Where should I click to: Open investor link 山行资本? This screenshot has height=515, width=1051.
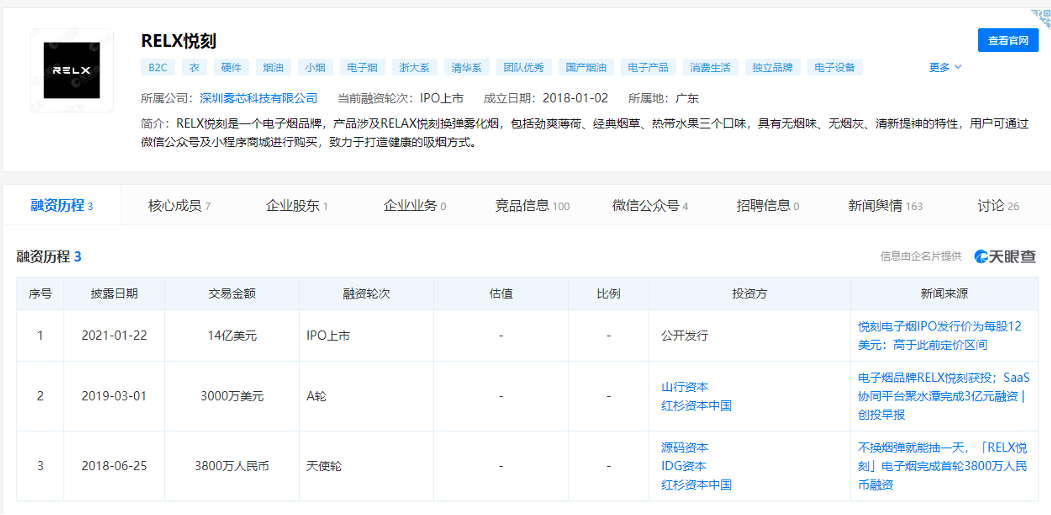pos(685,387)
